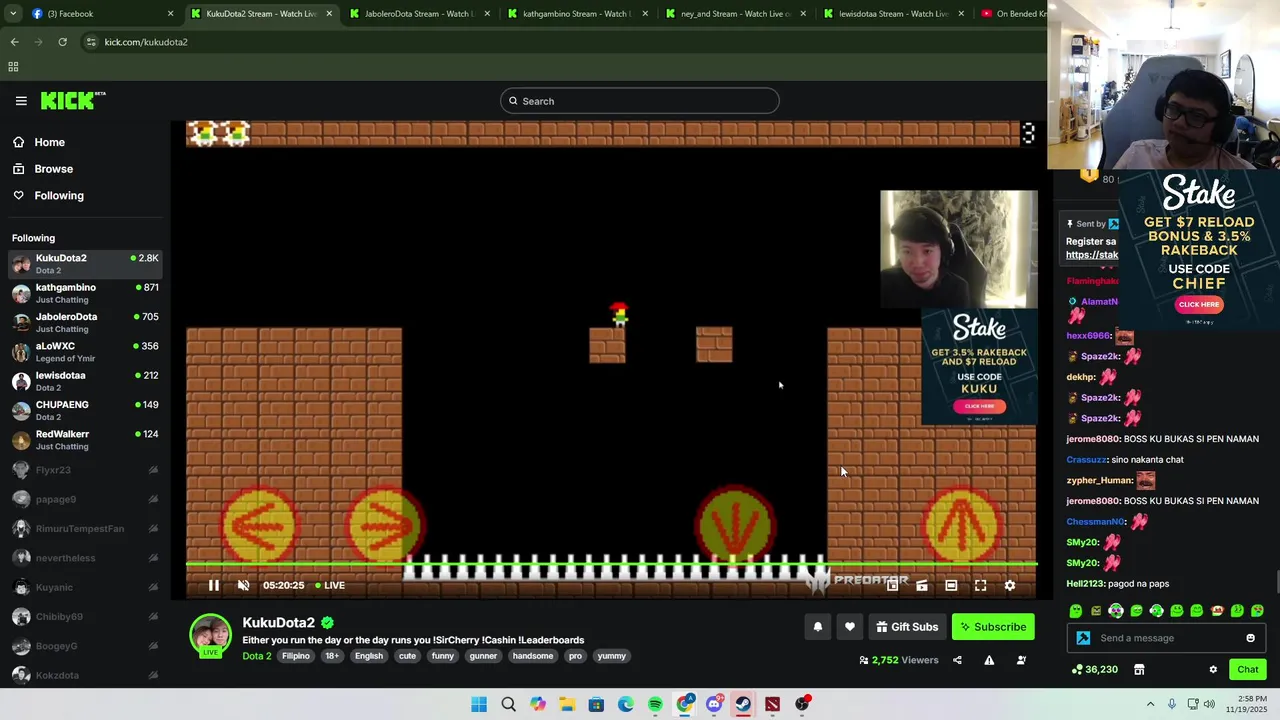Click the English tag

click(x=368, y=656)
